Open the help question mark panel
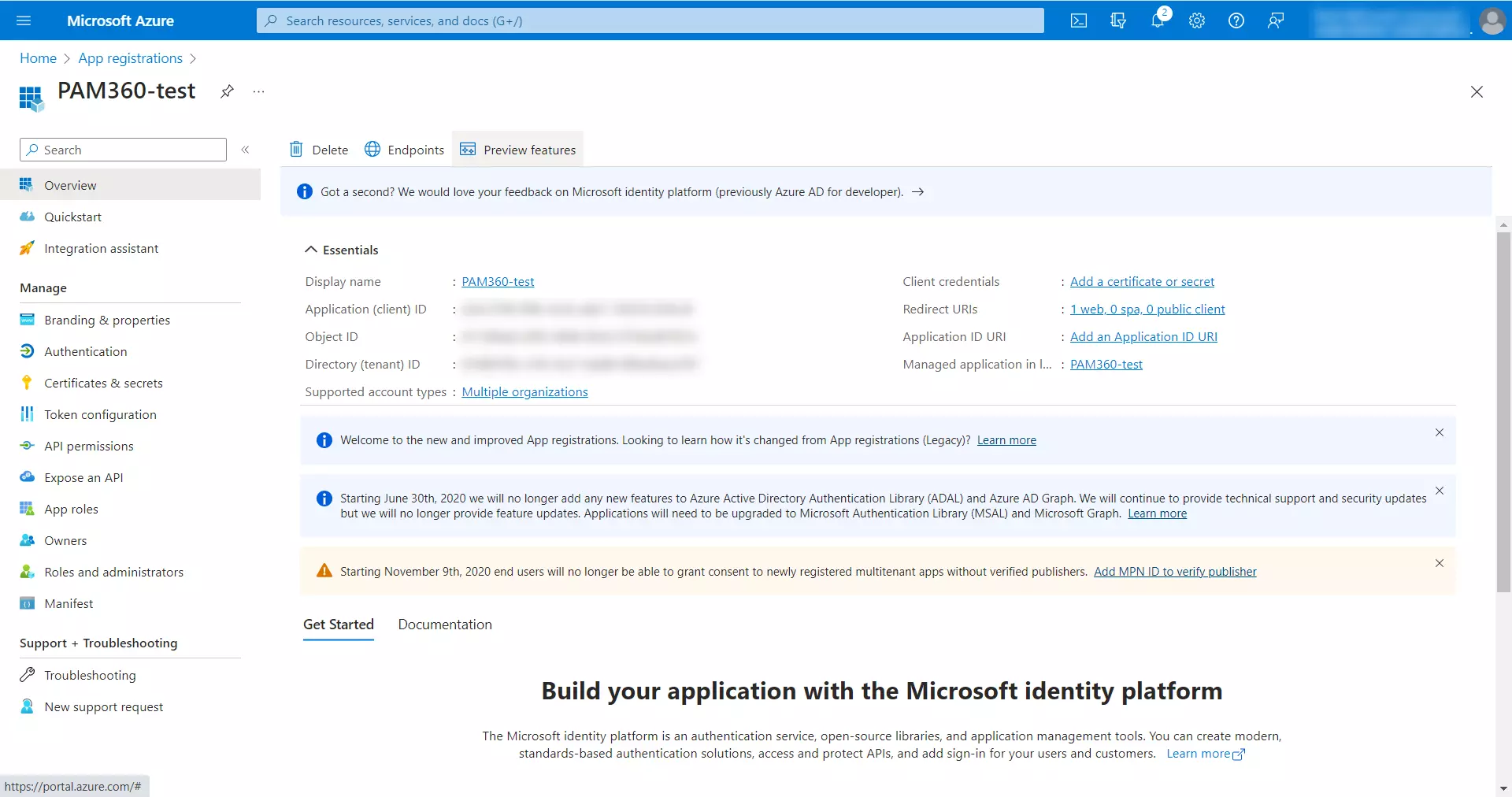 click(1236, 20)
